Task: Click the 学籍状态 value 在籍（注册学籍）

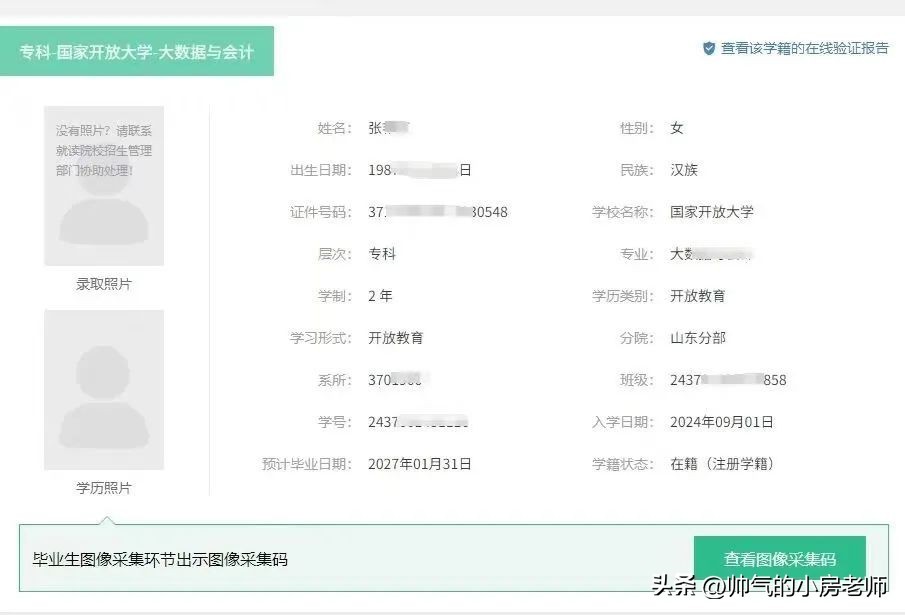Action: [x=722, y=464]
